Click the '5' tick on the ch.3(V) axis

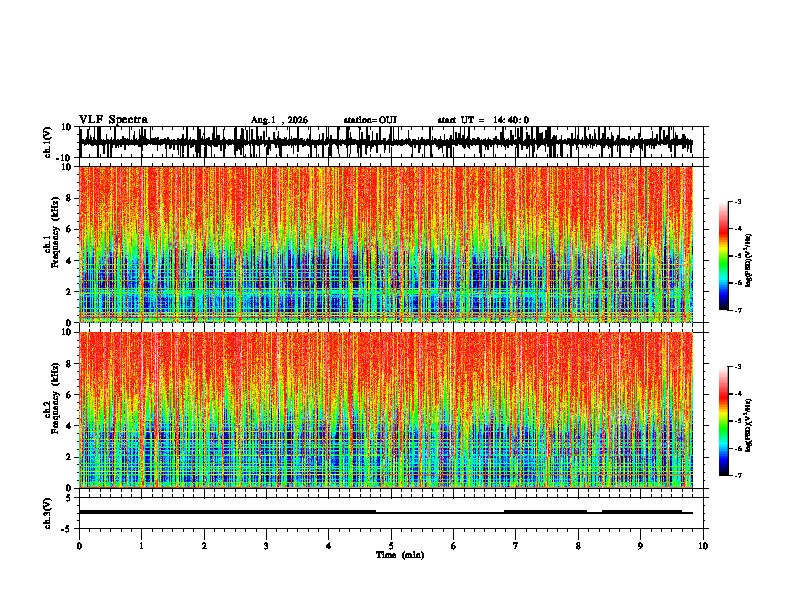pos(69,498)
